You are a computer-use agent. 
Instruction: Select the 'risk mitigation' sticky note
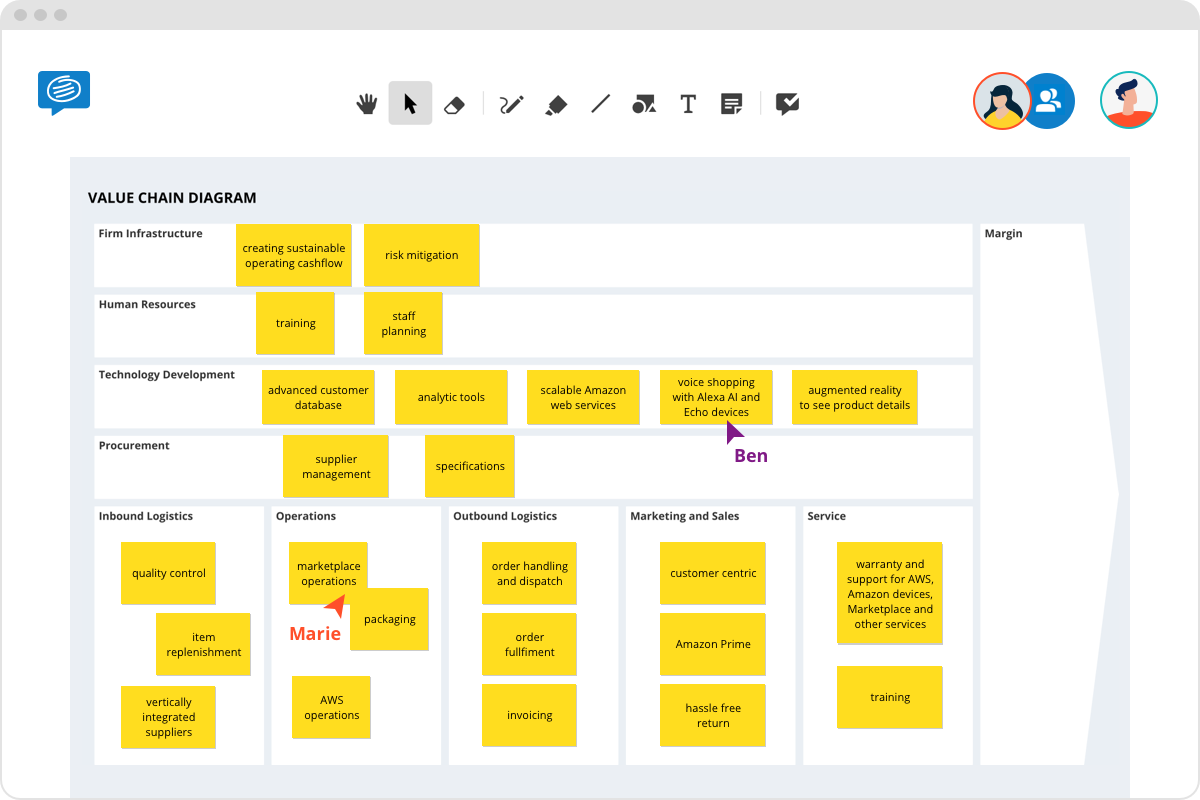pyautogui.click(x=421, y=255)
